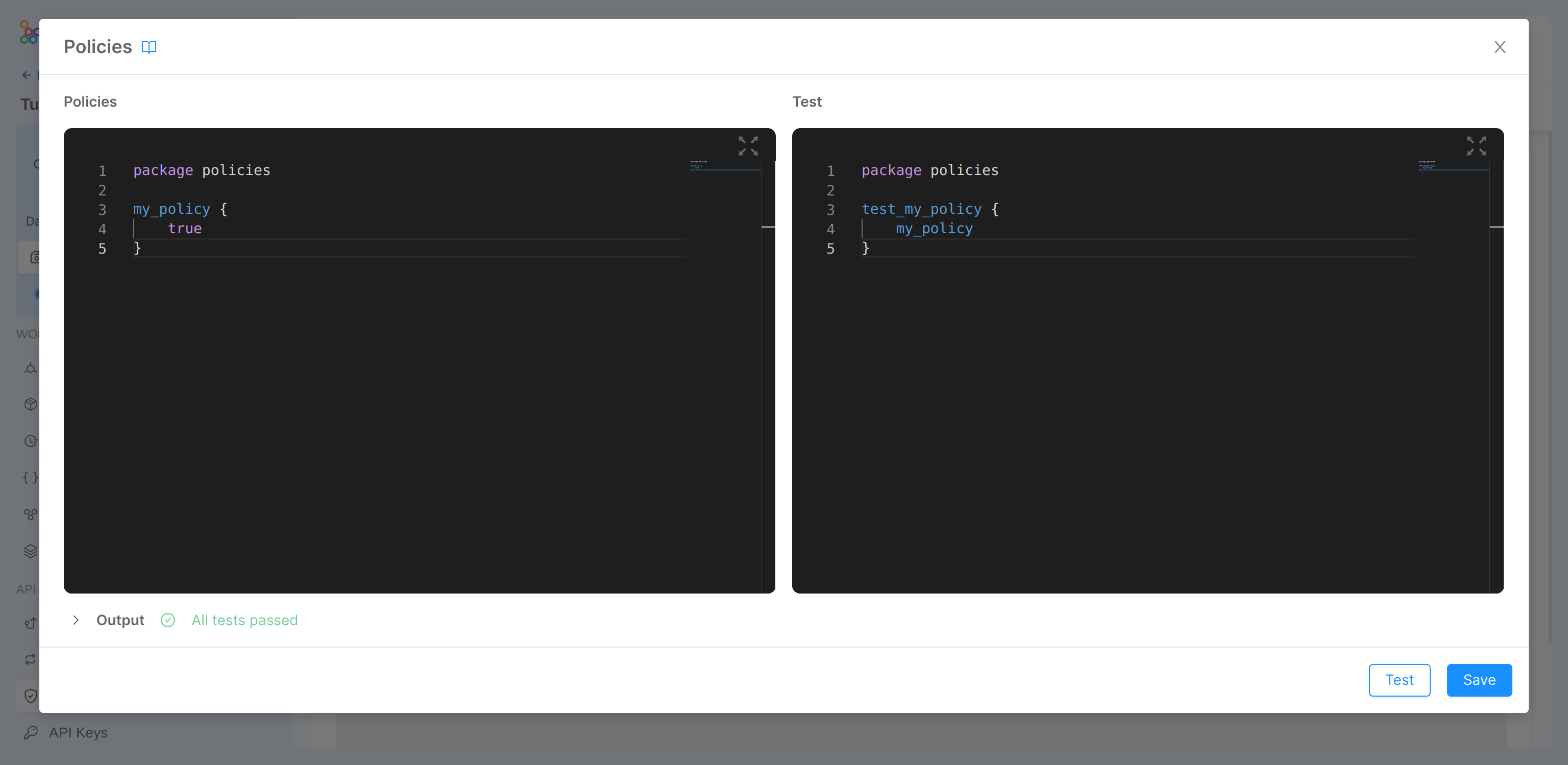Expand the Policies editor to fullscreen
This screenshot has height=765, width=1568.
[747, 146]
